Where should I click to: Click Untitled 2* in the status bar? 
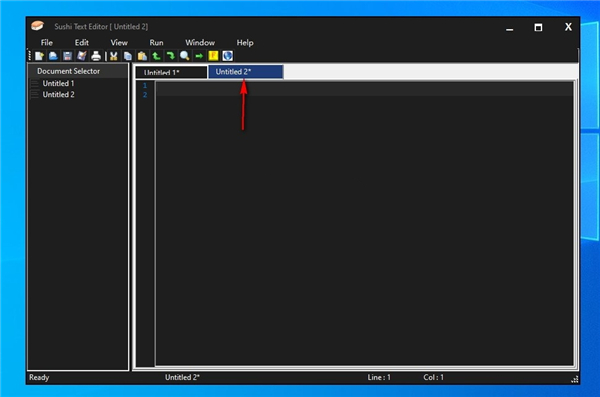click(182, 377)
